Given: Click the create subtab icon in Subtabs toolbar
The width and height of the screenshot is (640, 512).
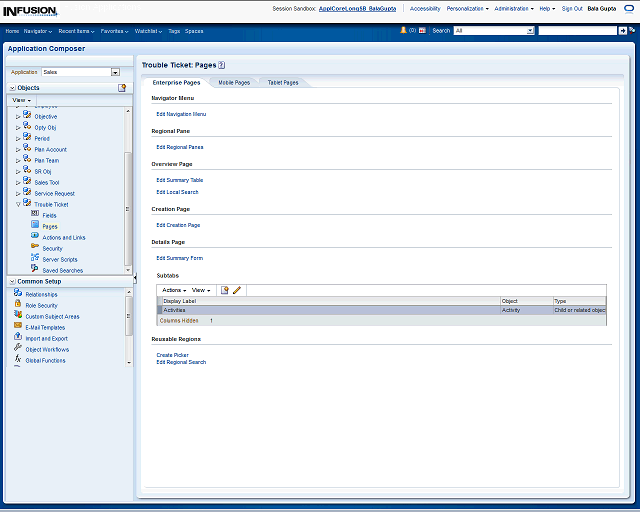Looking at the screenshot, I should coord(225,290).
